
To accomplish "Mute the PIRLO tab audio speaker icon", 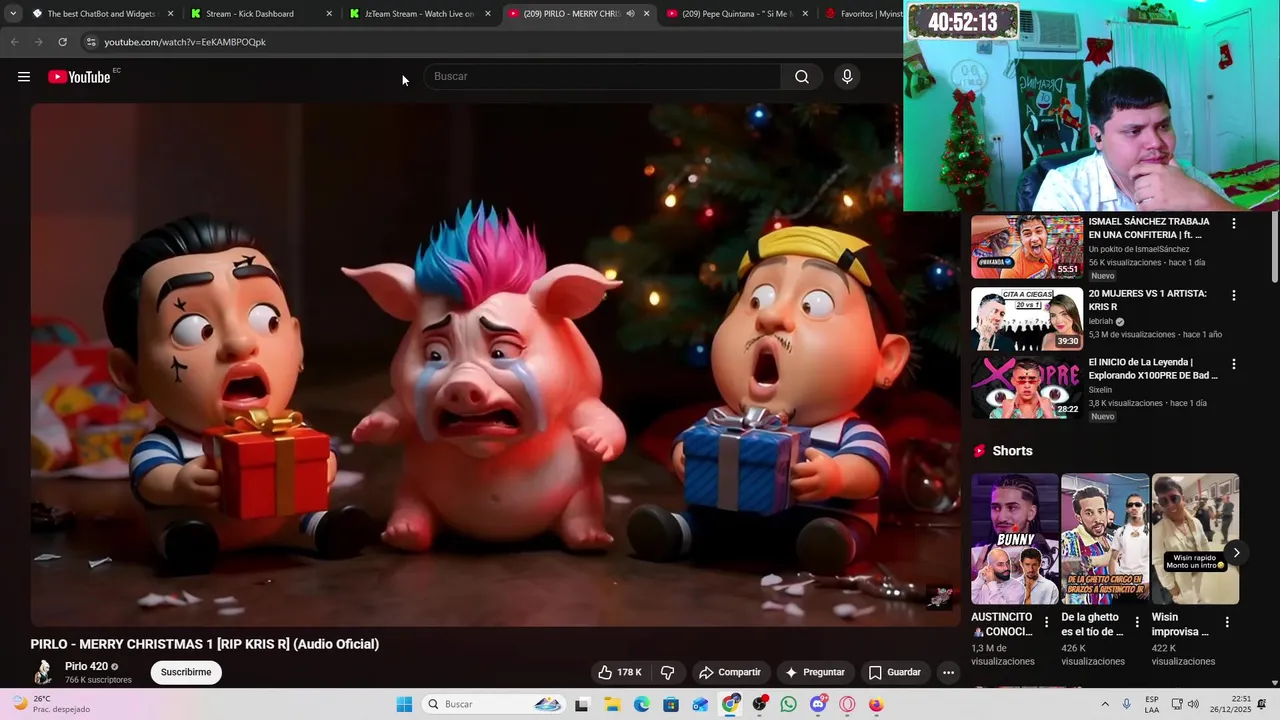I will pyautogui.click(x=630, y=14).
